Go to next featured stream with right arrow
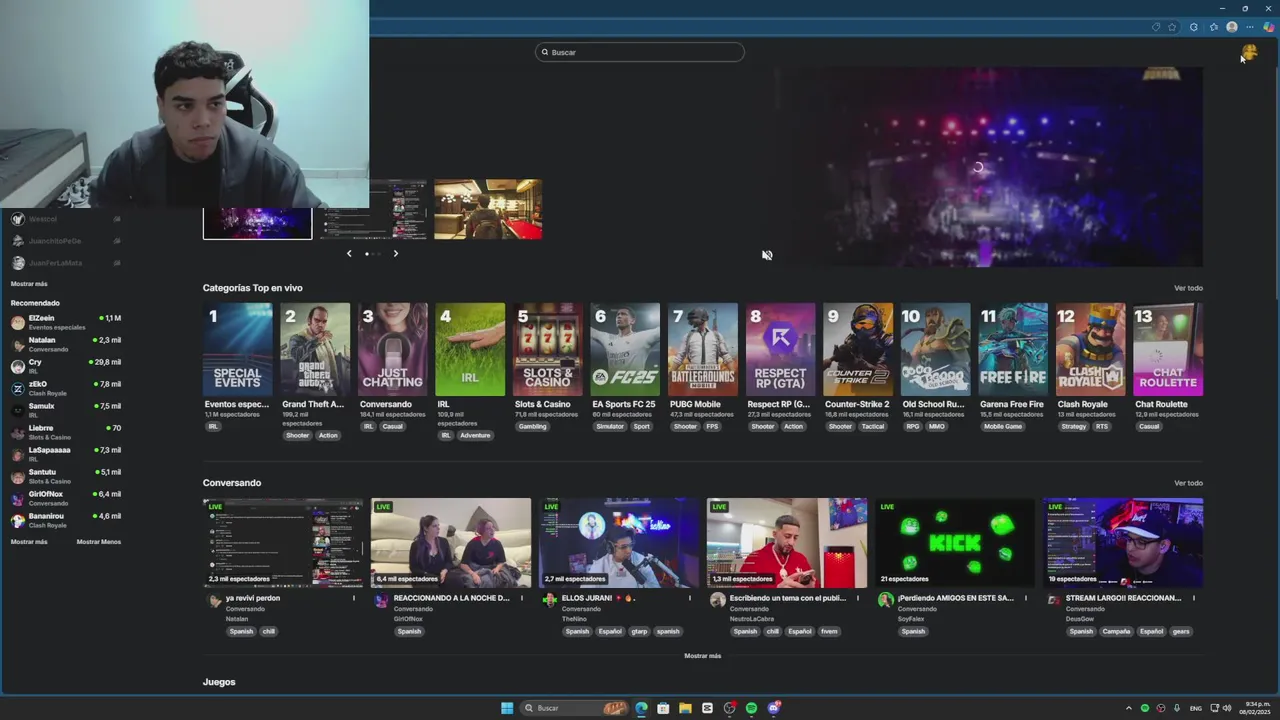The width and height of the screenshot is (1280, 720). point(395,253)
